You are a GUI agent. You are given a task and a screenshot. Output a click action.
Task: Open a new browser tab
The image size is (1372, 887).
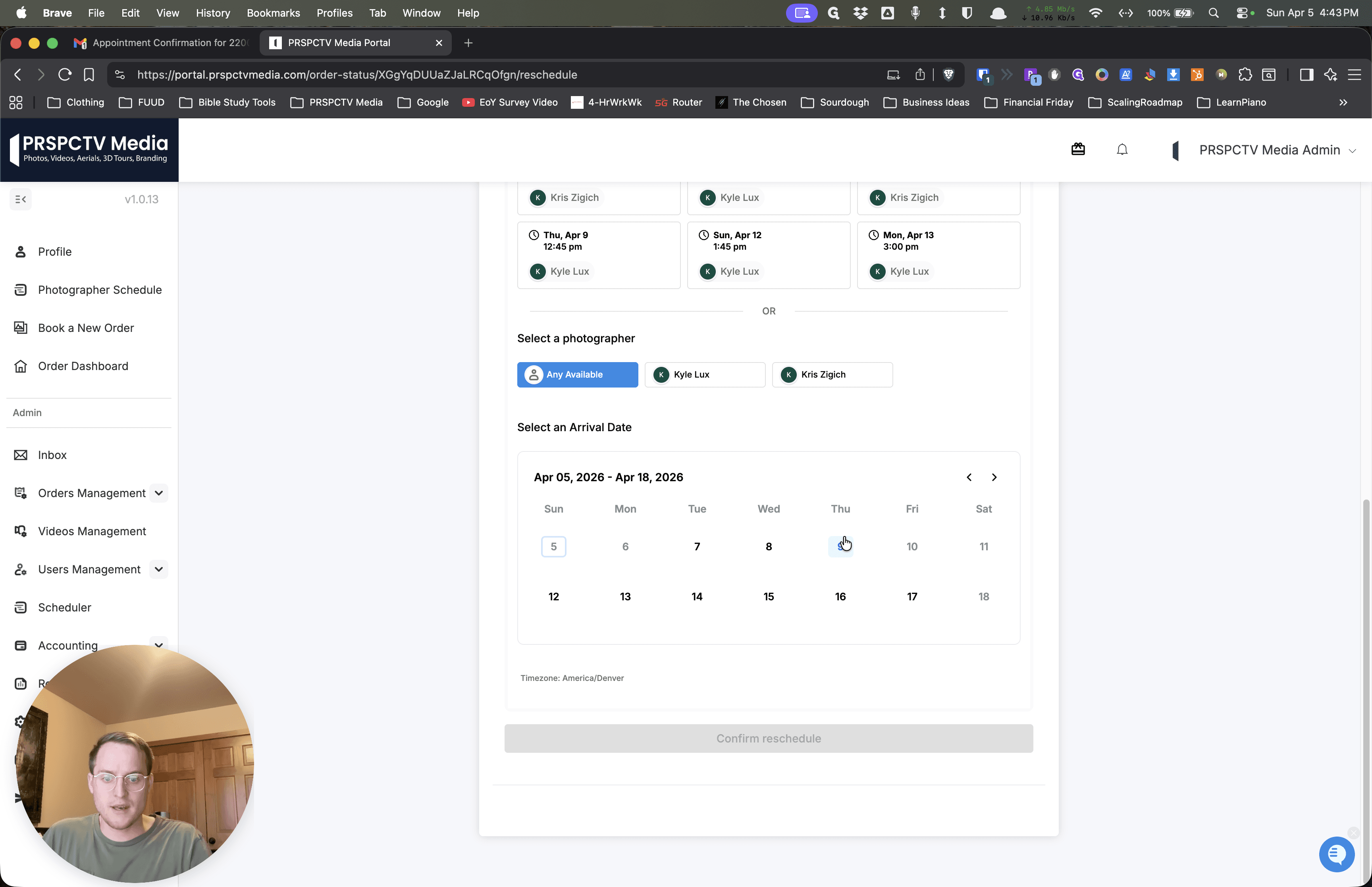pyautogui.click(x=468, y=42)
